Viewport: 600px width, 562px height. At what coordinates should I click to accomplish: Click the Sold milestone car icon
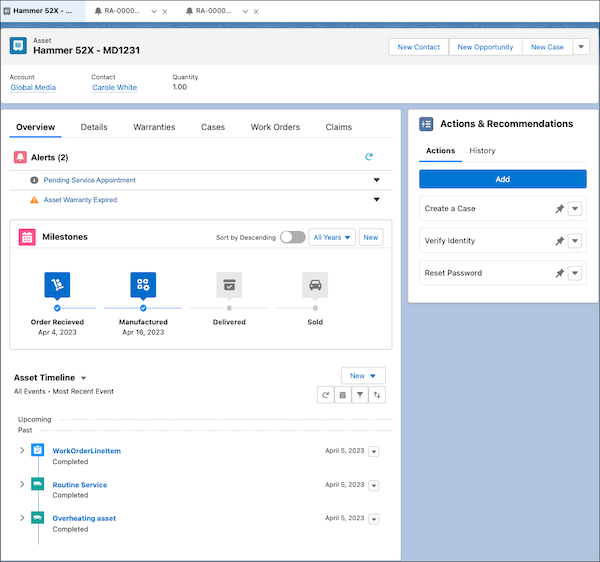coord(315,285)
